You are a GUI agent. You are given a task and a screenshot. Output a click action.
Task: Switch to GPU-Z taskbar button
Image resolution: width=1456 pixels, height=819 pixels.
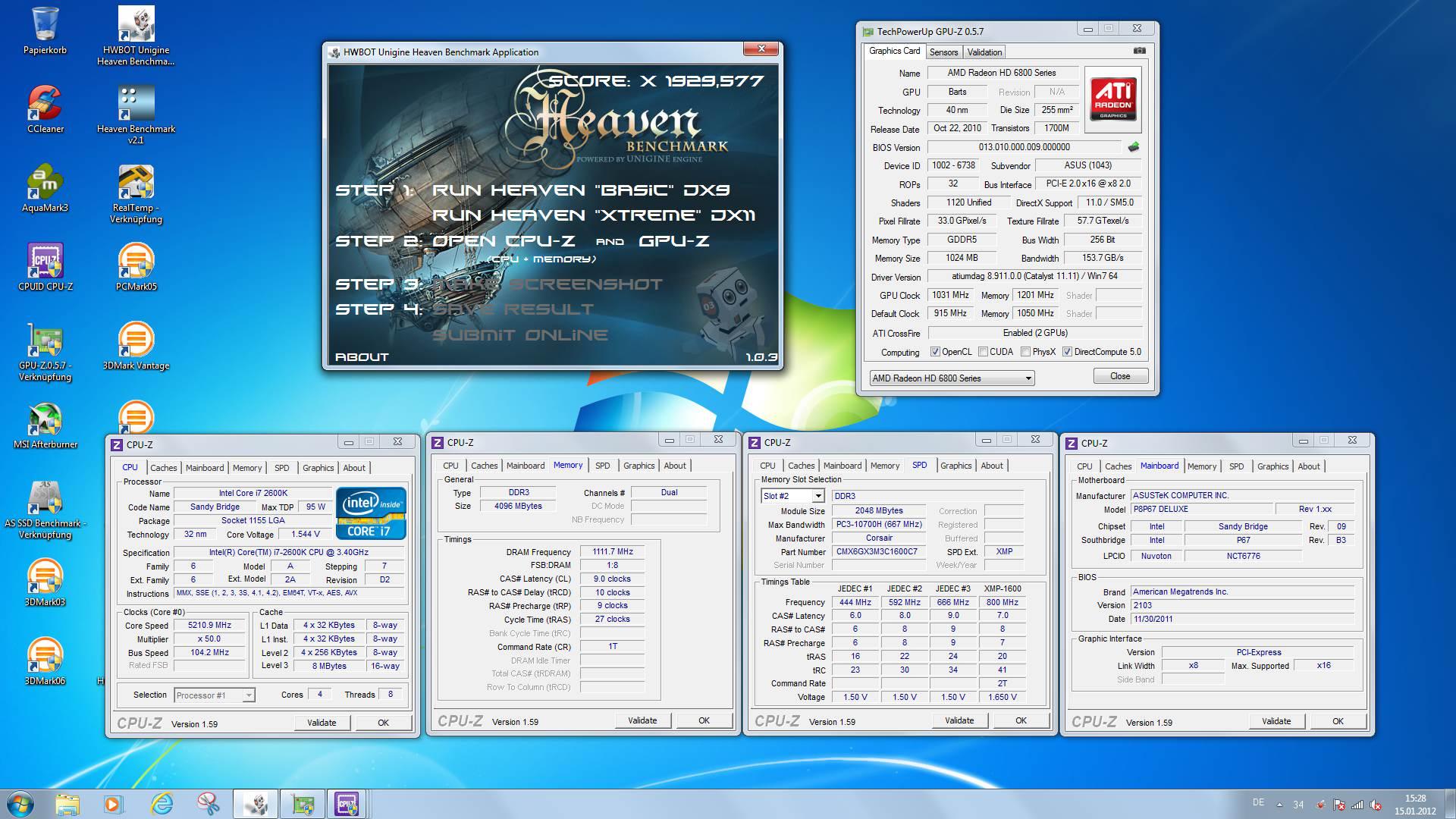click(303, 804)
